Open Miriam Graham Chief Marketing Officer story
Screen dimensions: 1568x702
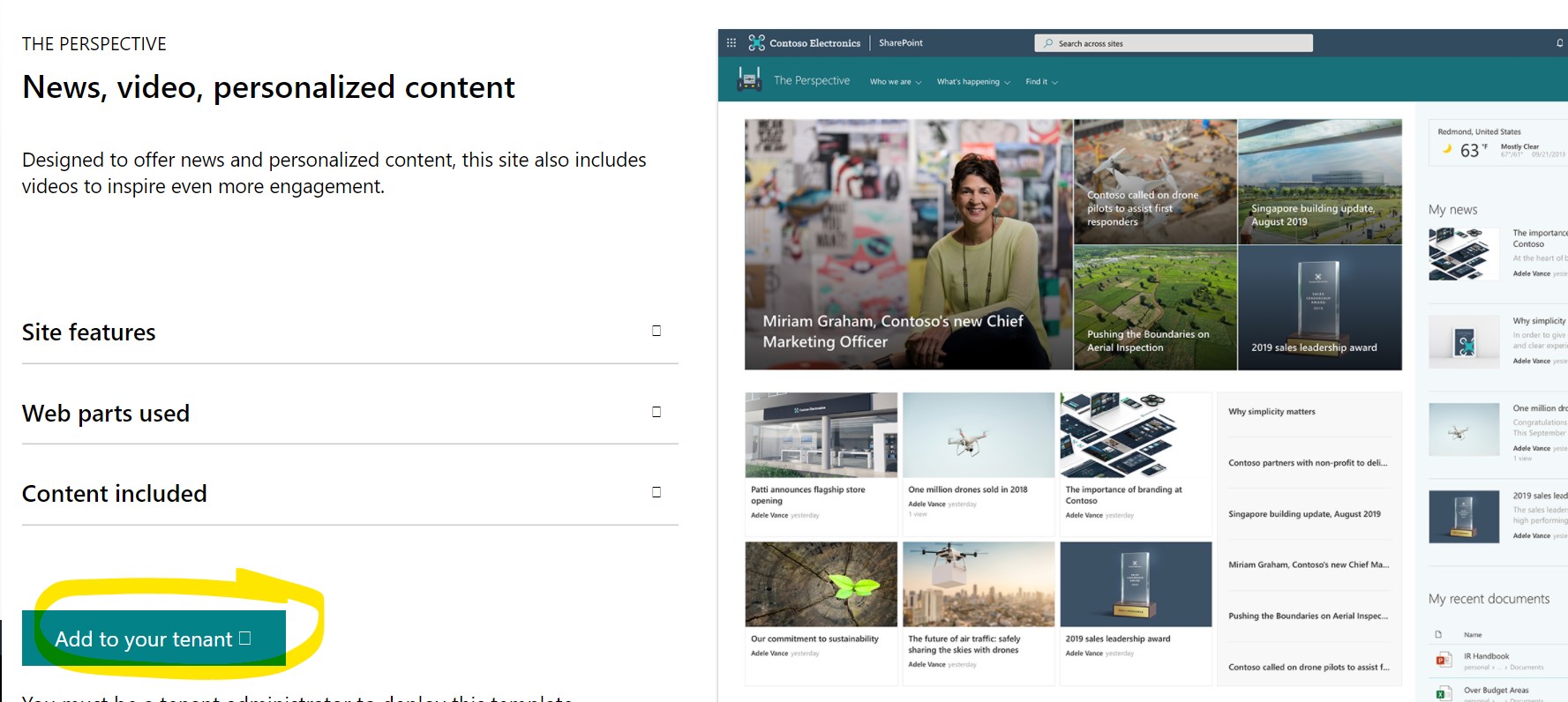coord(909,244)
